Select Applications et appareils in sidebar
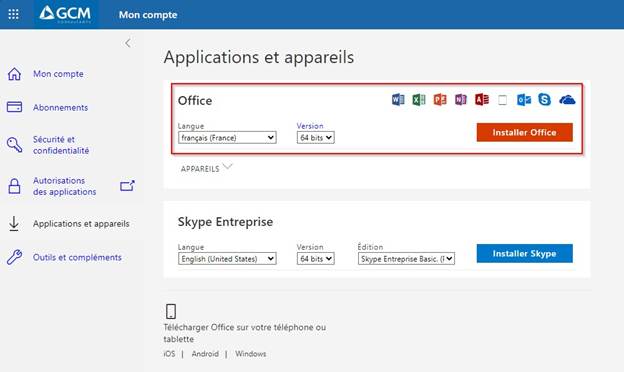Viewport: 624px width, 372px height. (81, 224)
